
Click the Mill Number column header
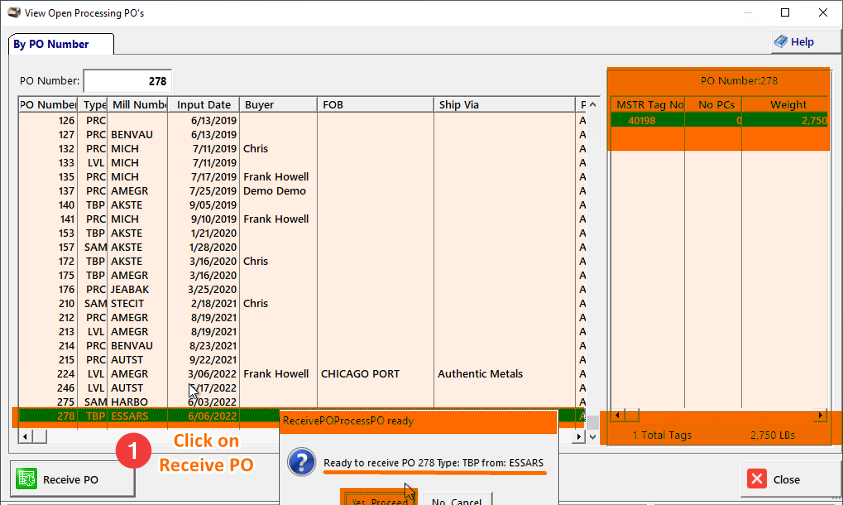(138, 104)
